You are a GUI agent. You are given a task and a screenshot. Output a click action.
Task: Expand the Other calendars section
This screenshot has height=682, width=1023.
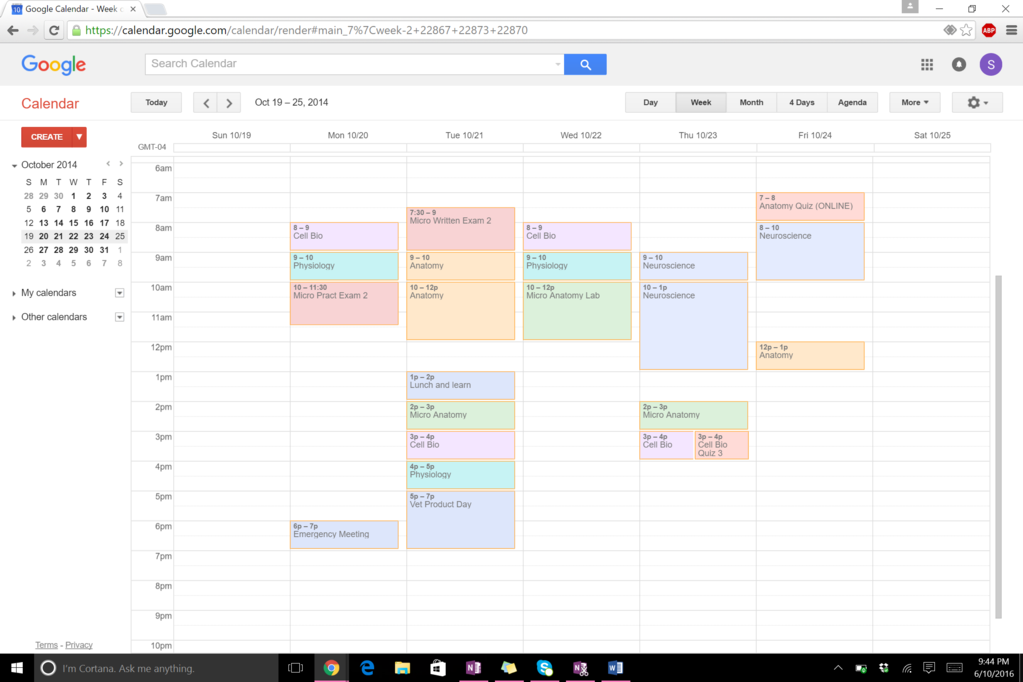(x=14, y=317)
